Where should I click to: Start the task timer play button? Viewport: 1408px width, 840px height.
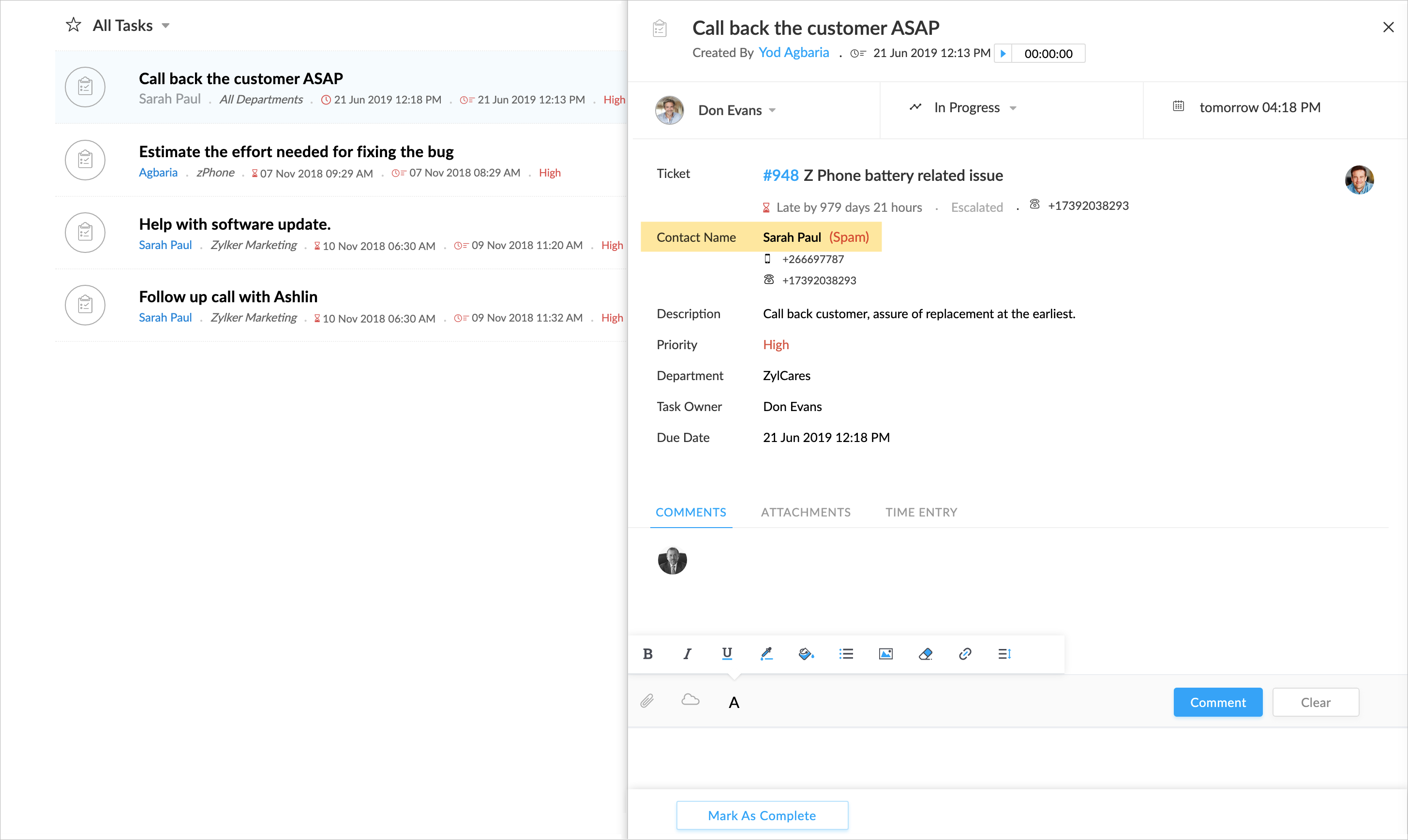point(1003,53)
